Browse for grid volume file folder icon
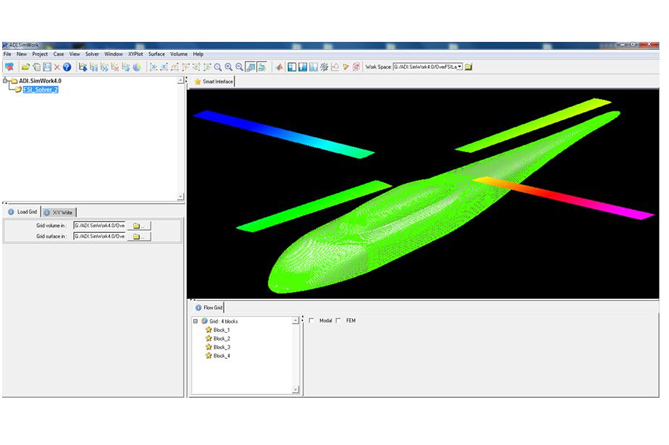Viewport: 669px width, 445px height. [138, 225]
